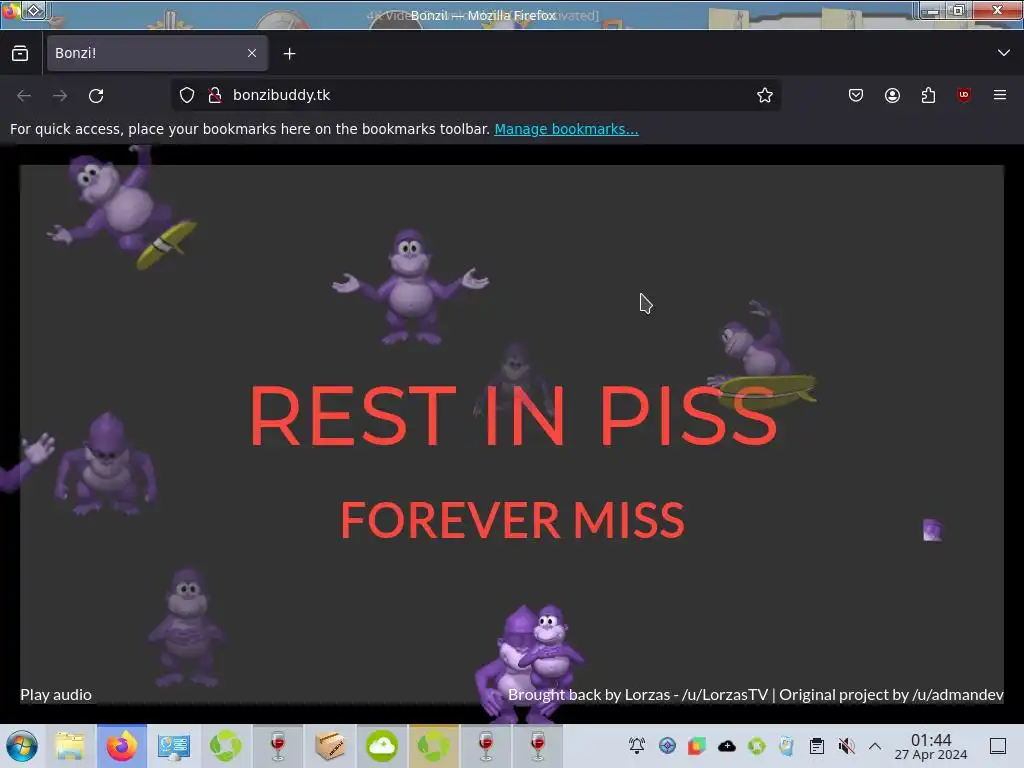Click the two hugging Bonzi gorillas
This screenshot has width=1024, height=768.
[x=530, y=663]
